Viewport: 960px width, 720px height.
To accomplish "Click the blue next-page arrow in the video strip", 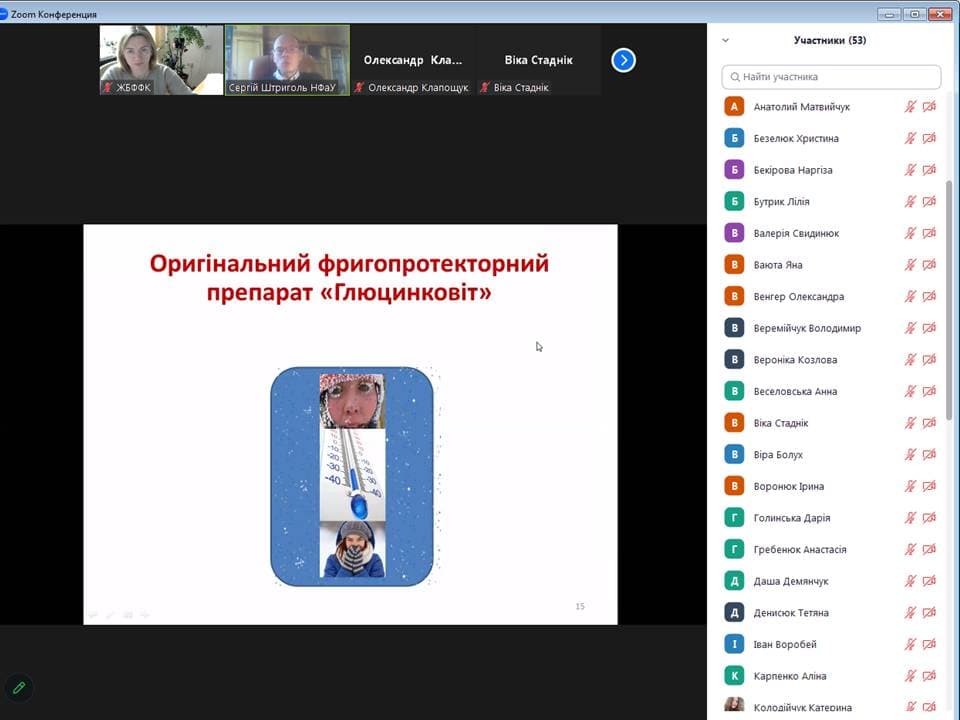I will tap(623, 60).
